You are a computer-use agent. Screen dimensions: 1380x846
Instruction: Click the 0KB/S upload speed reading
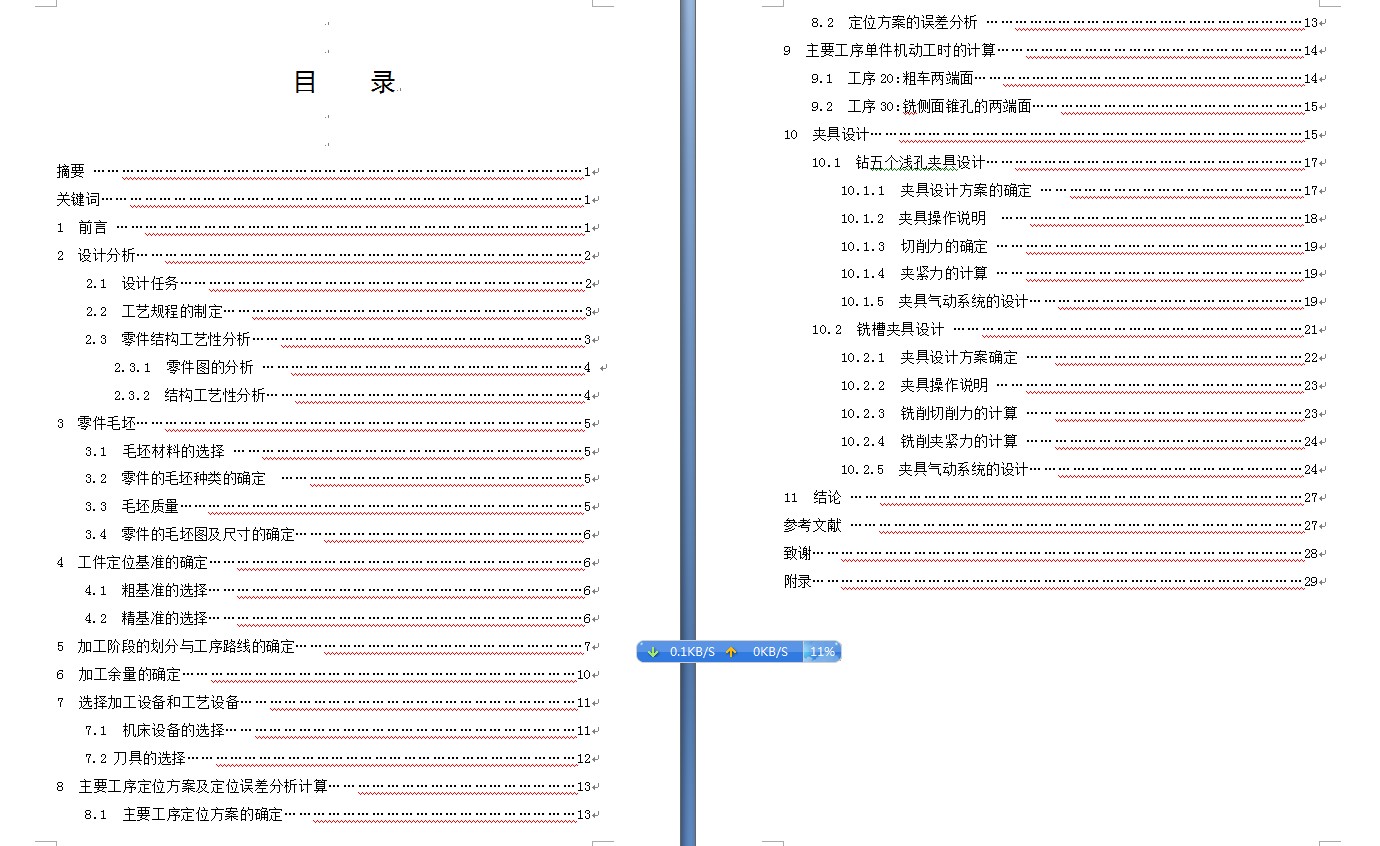(770, 652)
